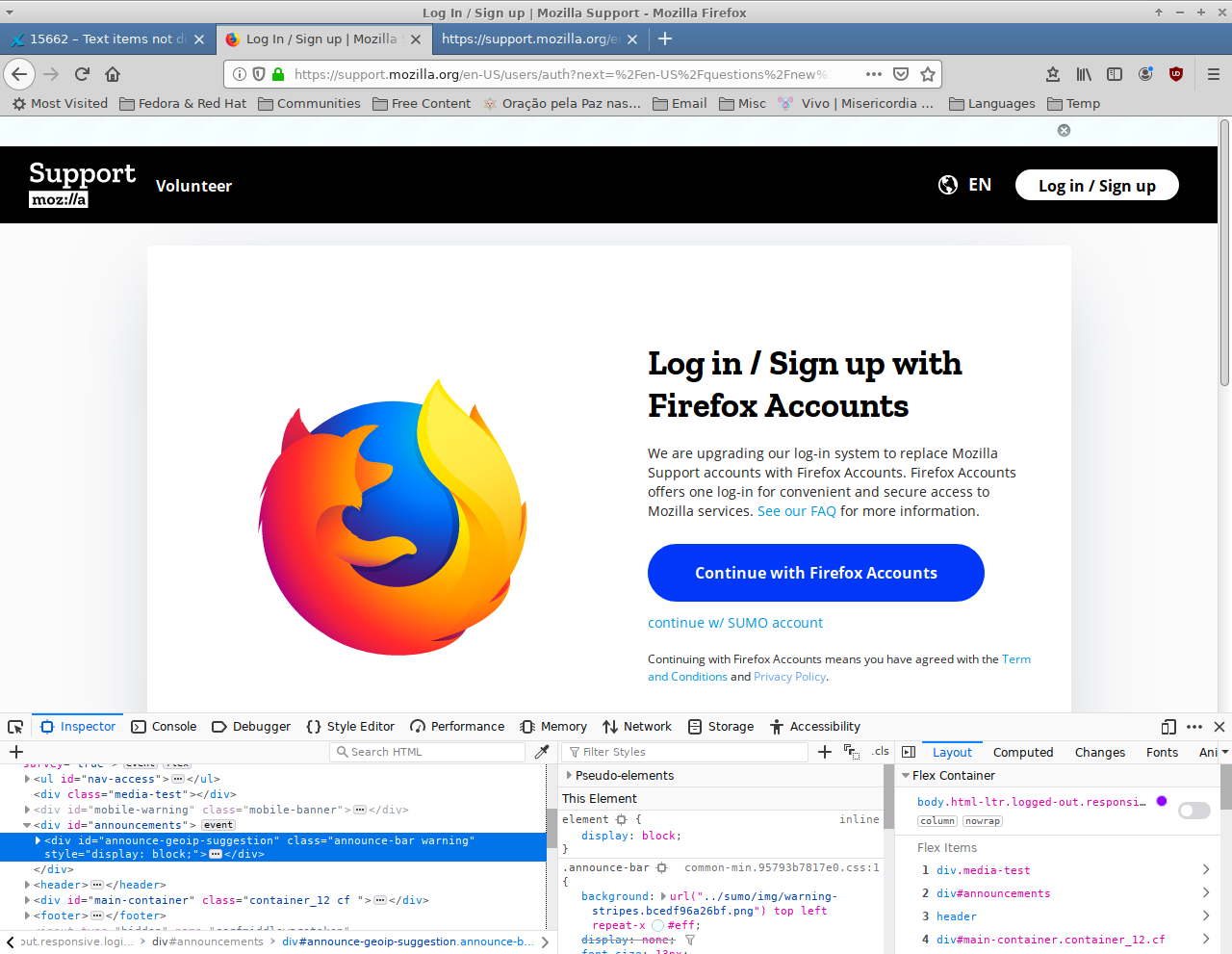The width and height of the screenshot is (1232, 954).
Task: Toggle the sidebars toolbar icon
Action: [x=1115, y=74]
